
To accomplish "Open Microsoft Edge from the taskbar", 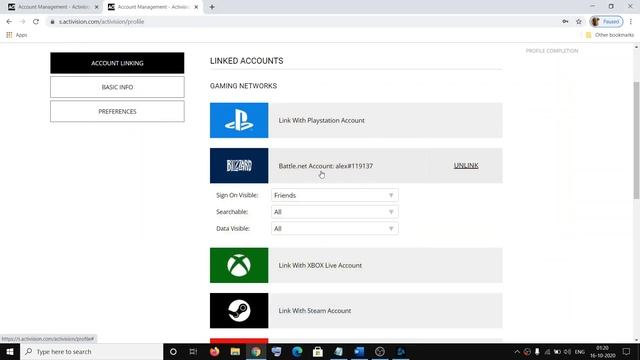I will (x=297, y=351).
